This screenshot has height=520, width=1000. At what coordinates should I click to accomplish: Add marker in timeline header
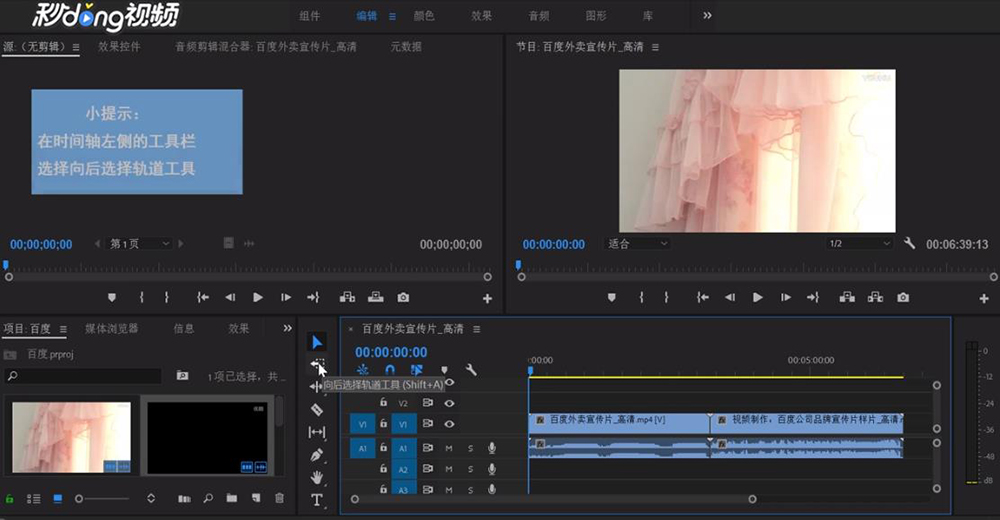(x=445, y=370)
